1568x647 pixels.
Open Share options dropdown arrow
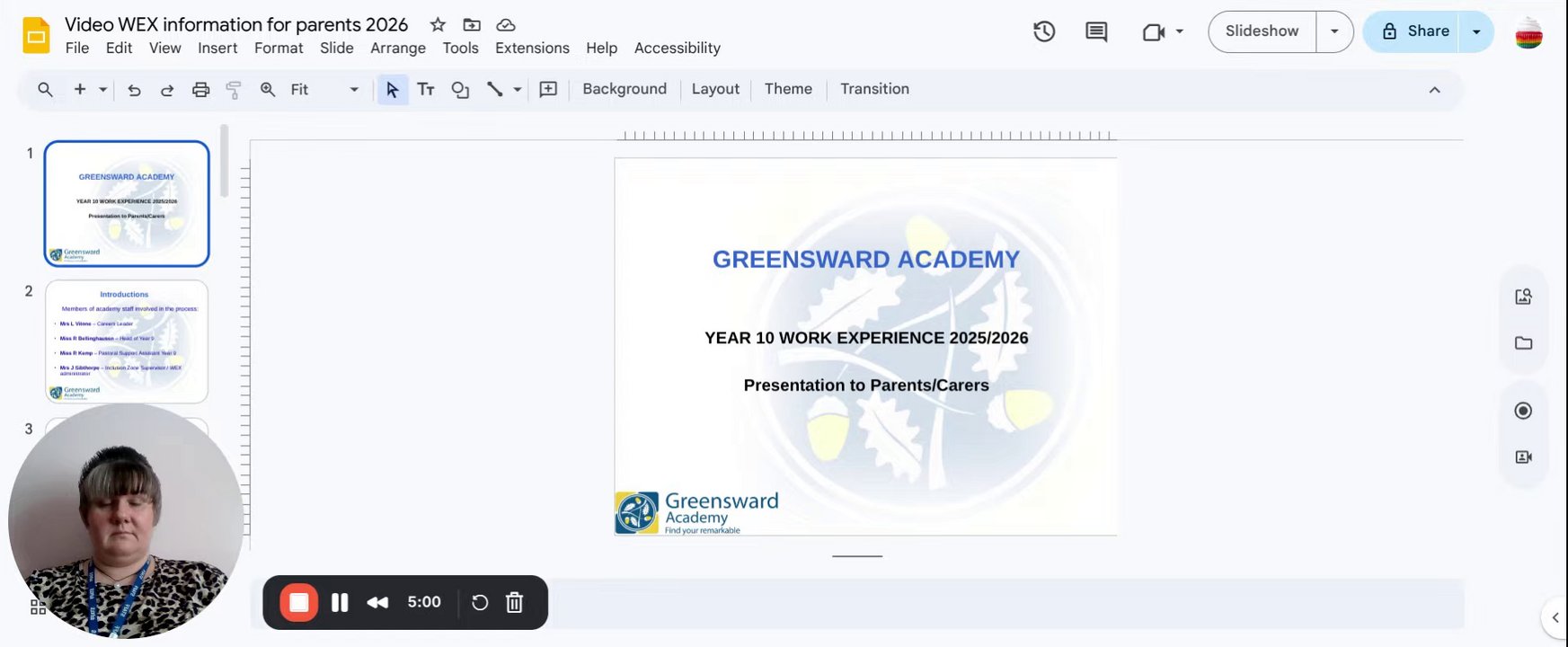pyautogui.click(x=1475, y=31)
